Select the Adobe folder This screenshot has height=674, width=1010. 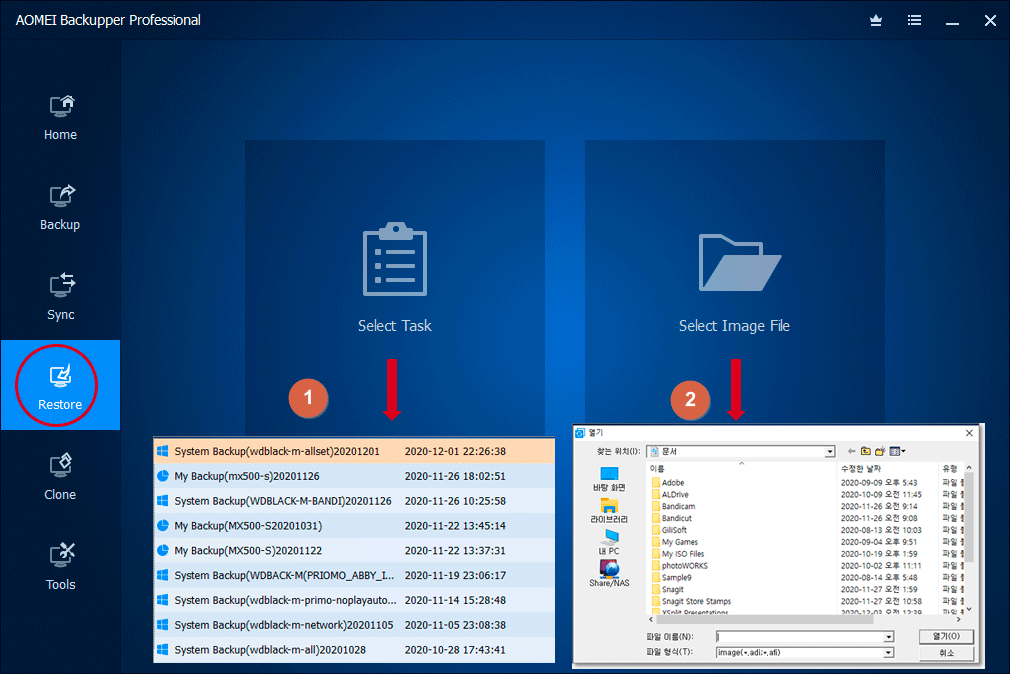[x=667, y=483]
